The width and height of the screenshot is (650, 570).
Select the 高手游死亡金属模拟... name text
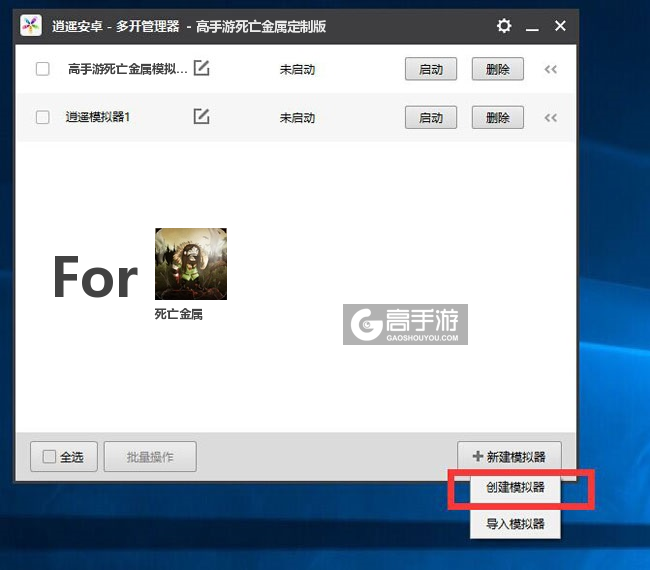click(x=128, y=69)
